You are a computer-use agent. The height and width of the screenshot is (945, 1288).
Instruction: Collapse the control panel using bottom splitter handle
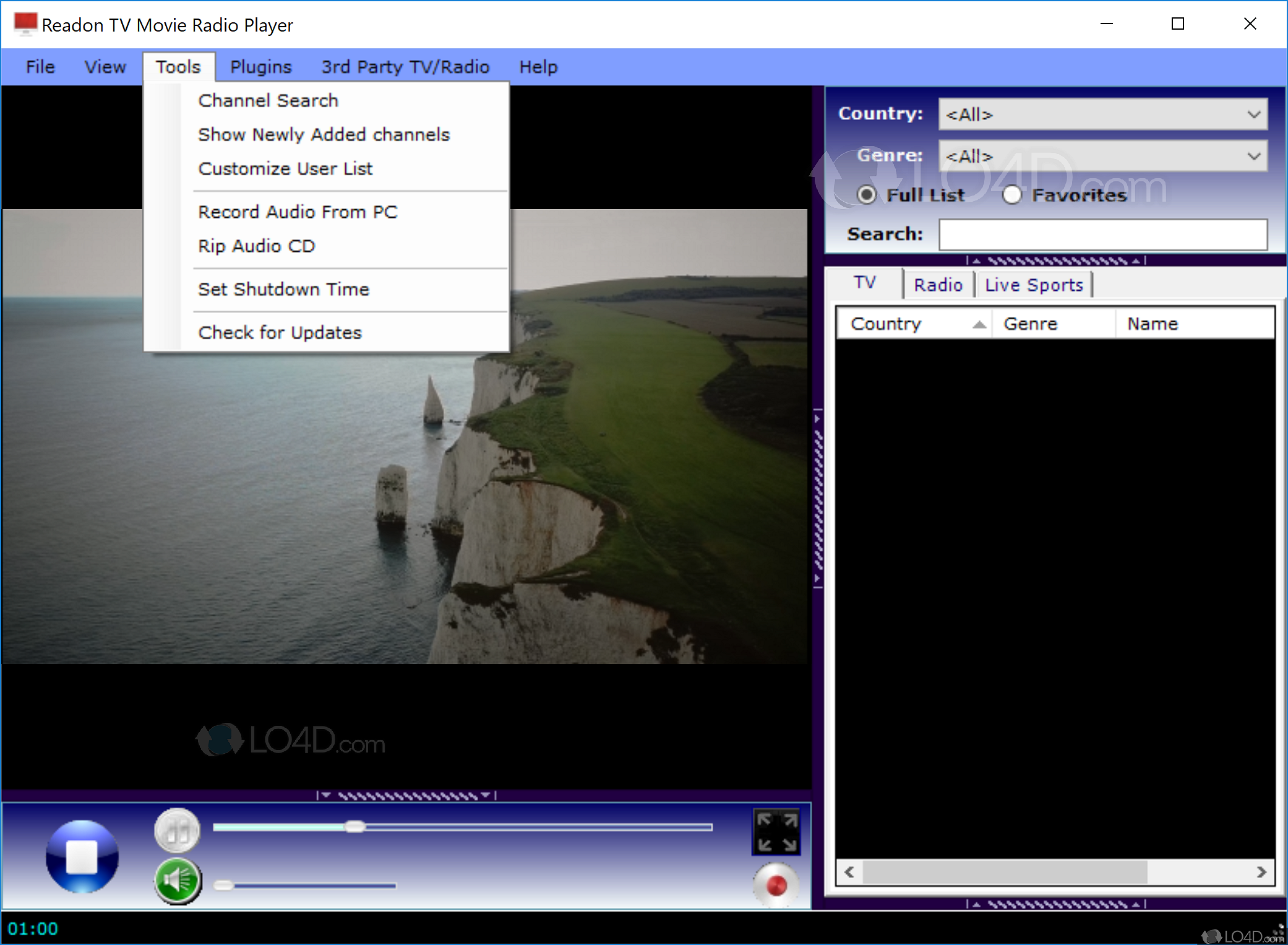pos(406,795)
